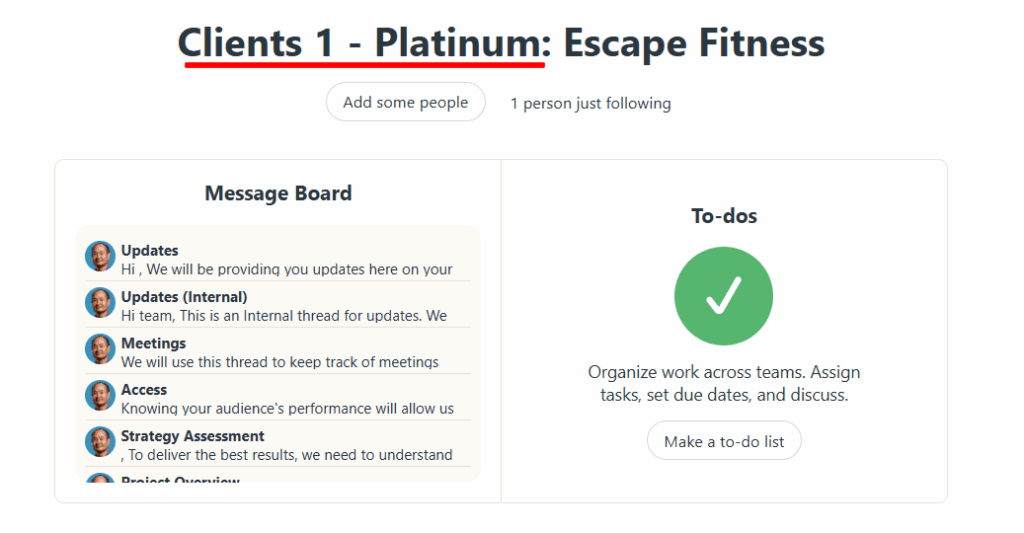Click the 'Knowing your audience's performance' preview text
The width and height of the screenshot is (1024, 533).
[287, 408]
